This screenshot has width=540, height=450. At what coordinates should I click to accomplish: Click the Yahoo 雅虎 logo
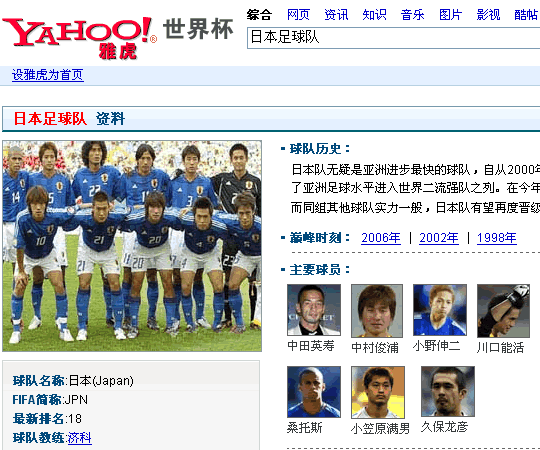coord(80,38)
